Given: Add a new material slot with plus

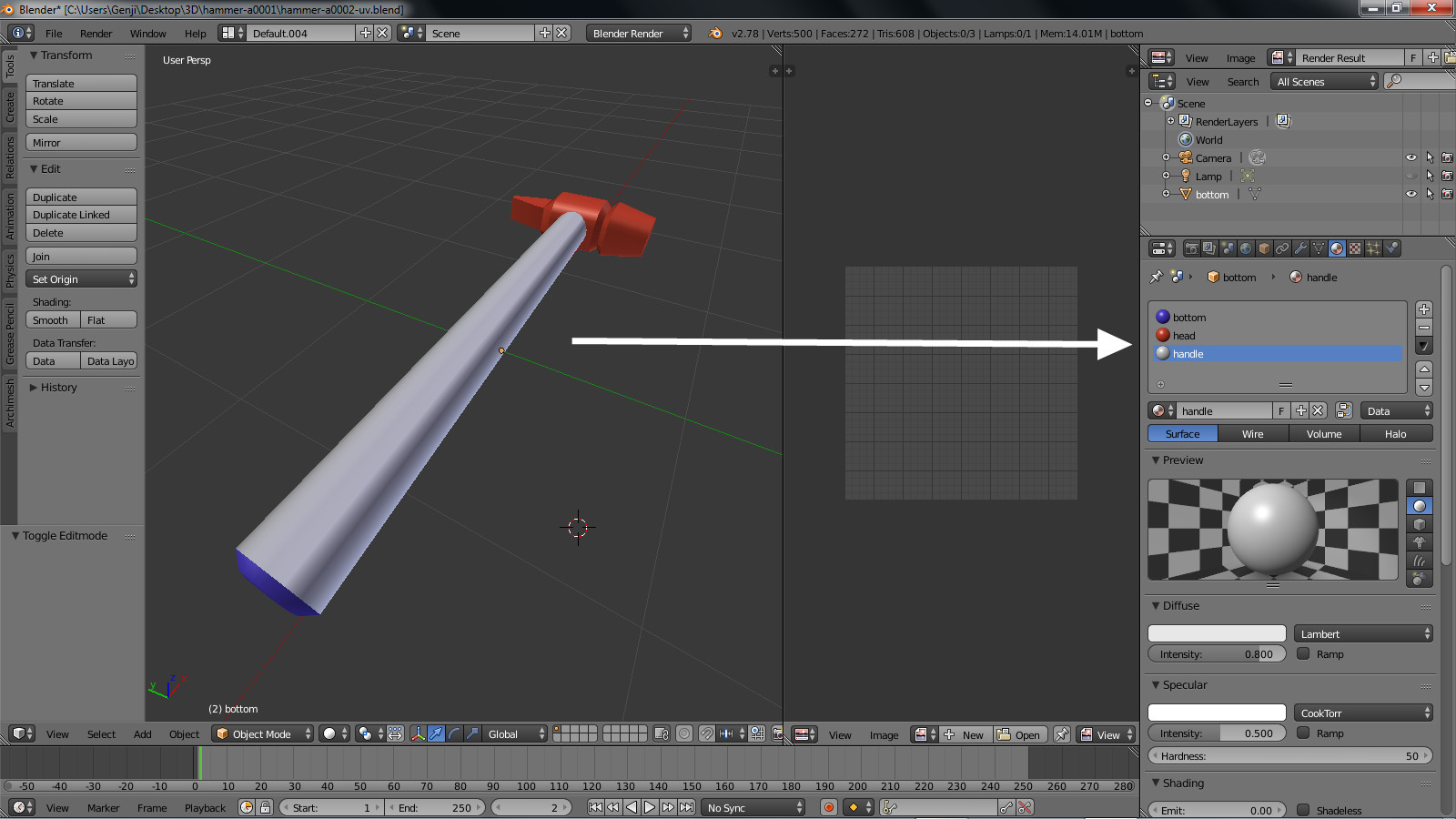Looking at the screenshot, I should [1424, 309].
